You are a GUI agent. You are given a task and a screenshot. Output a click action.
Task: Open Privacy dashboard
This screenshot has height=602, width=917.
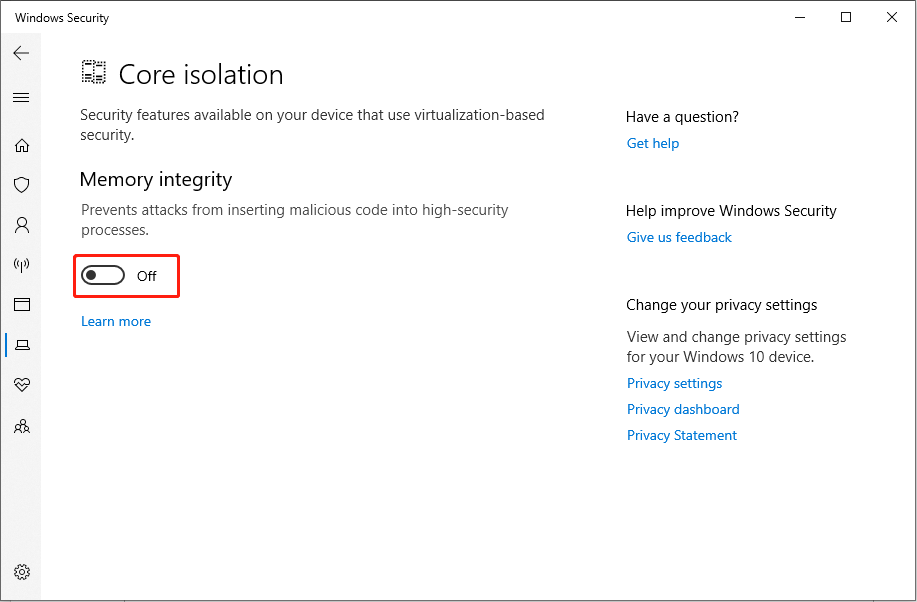(x=683, y=409)
